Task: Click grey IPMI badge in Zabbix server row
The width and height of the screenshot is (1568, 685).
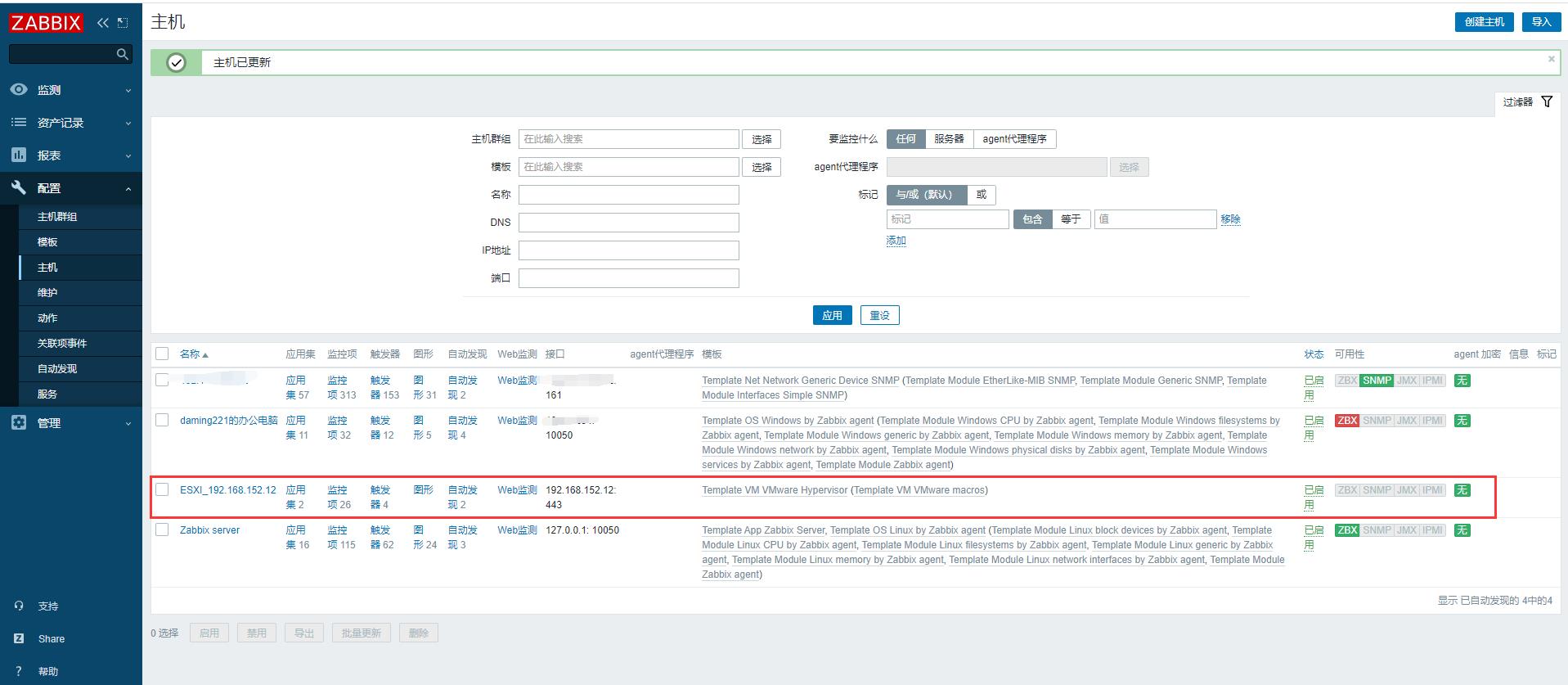Action: coord(1432,530)
